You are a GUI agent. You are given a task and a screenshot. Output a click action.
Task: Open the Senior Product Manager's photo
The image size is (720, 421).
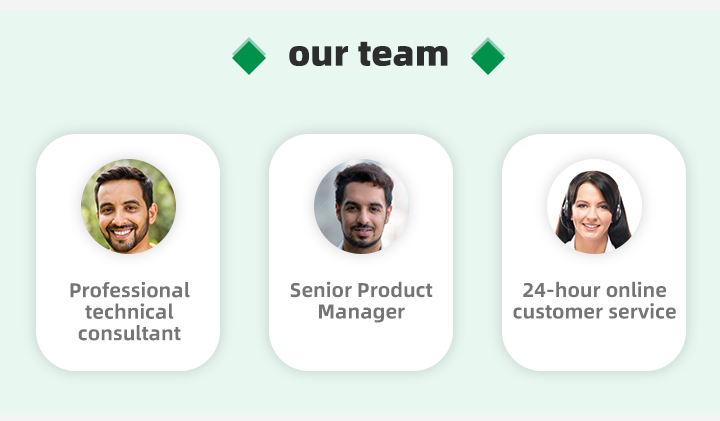pos(361,206)
